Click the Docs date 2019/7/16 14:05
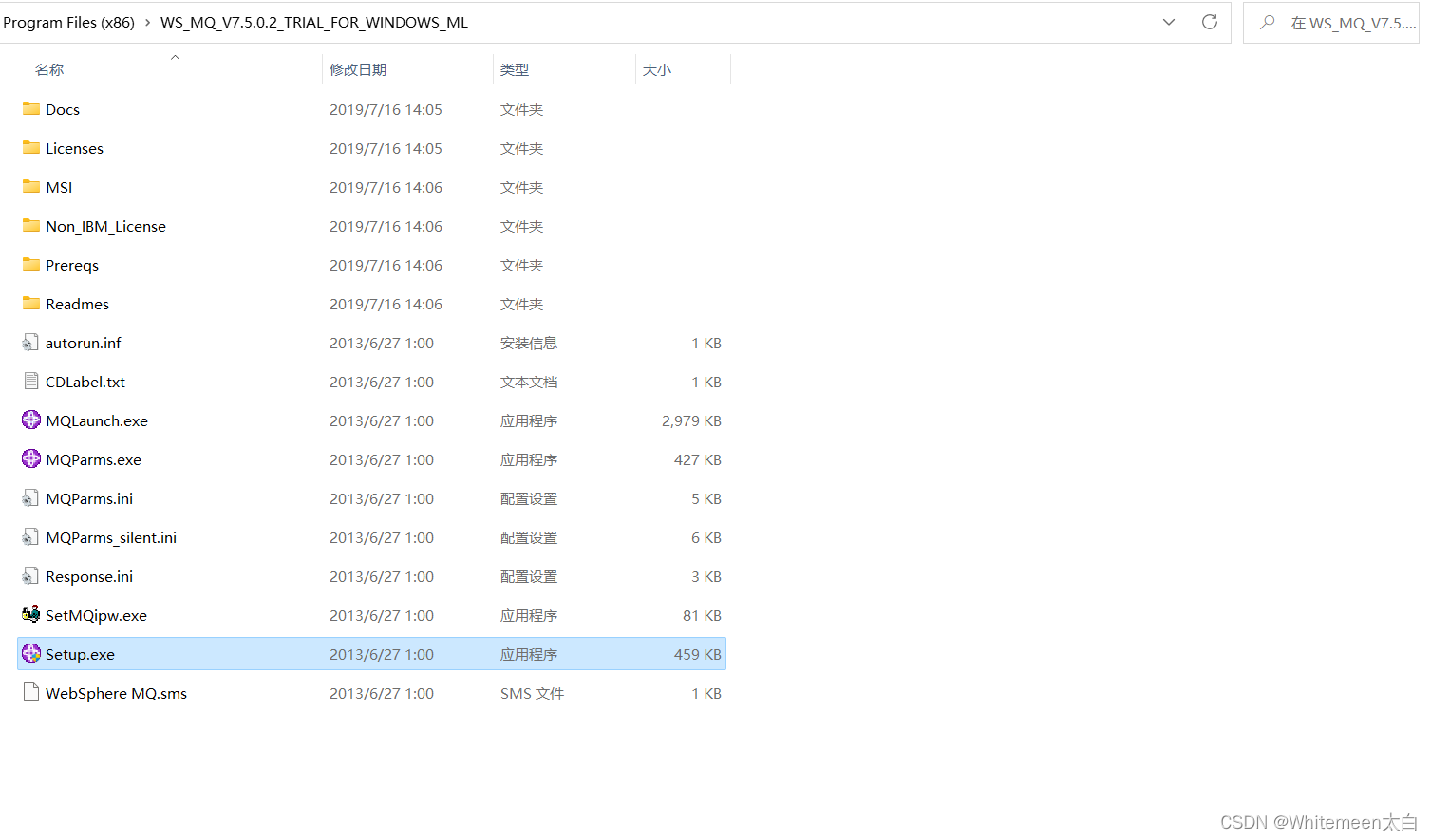This screenshot has width=1431, height=840. tap(386, 109)
